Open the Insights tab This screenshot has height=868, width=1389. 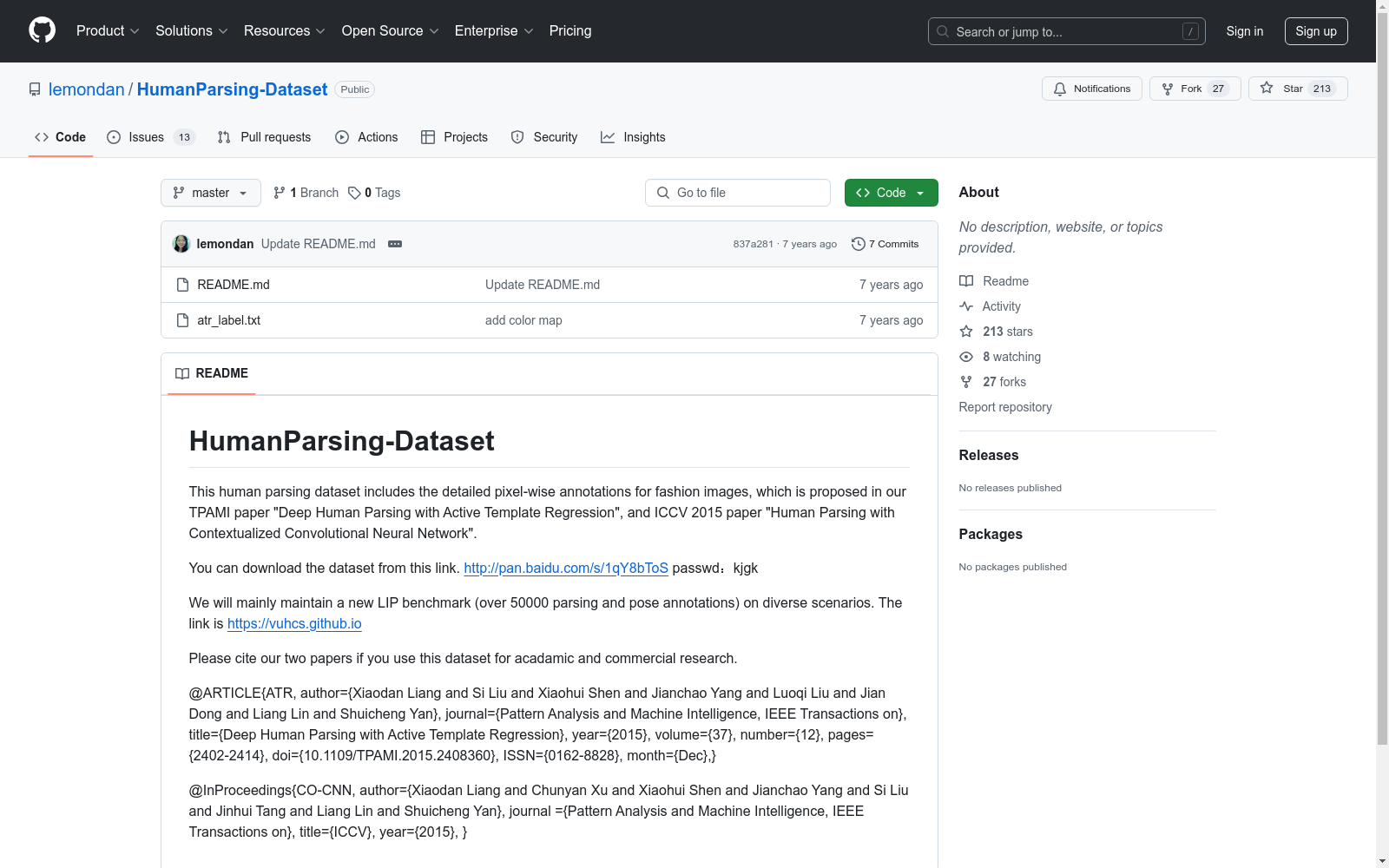pos(633,137)
